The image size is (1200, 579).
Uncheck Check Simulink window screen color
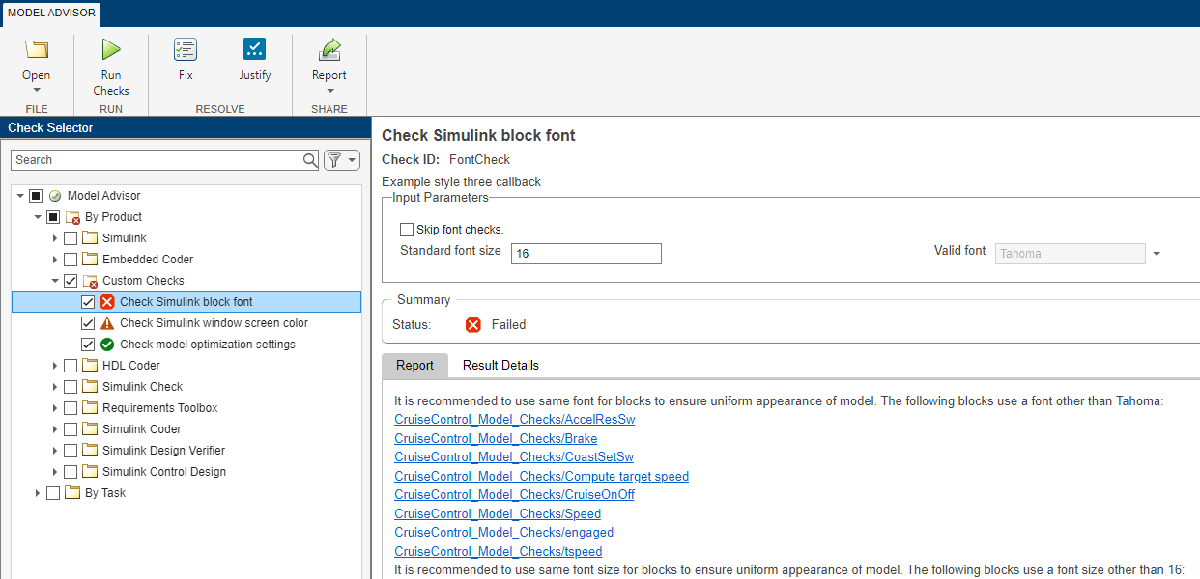coord(88,323)
